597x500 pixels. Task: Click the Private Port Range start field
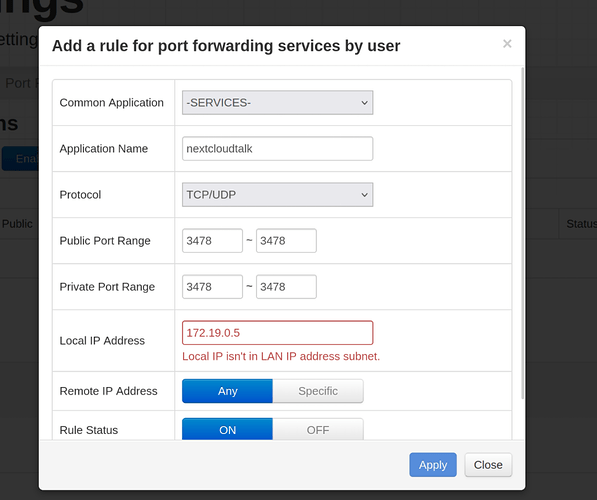[x=212, y=287]
